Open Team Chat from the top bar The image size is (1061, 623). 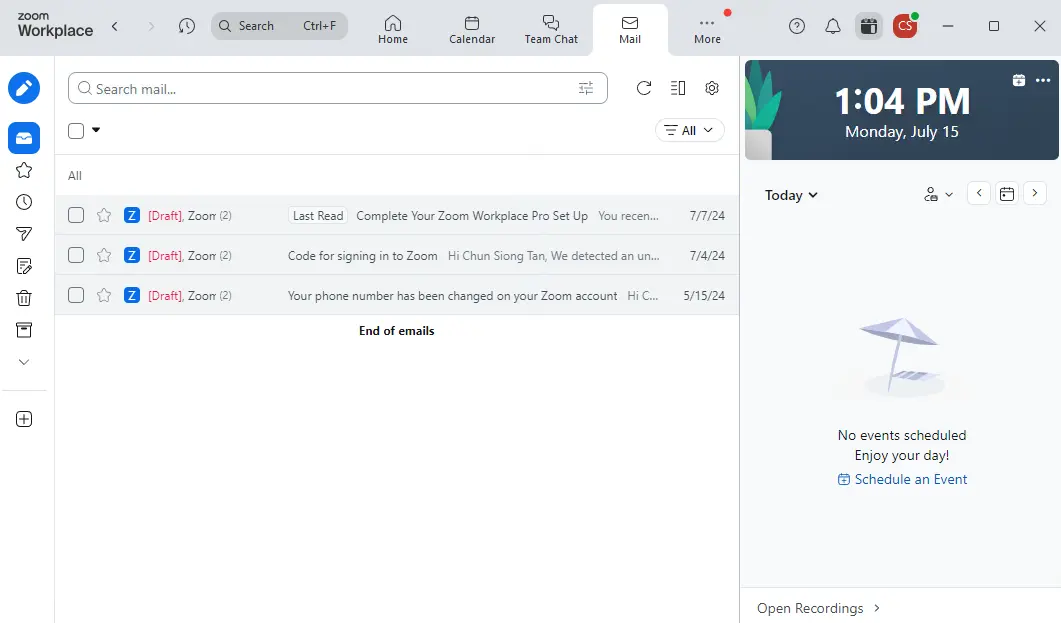pyautogui.click(x=551, y=28)
